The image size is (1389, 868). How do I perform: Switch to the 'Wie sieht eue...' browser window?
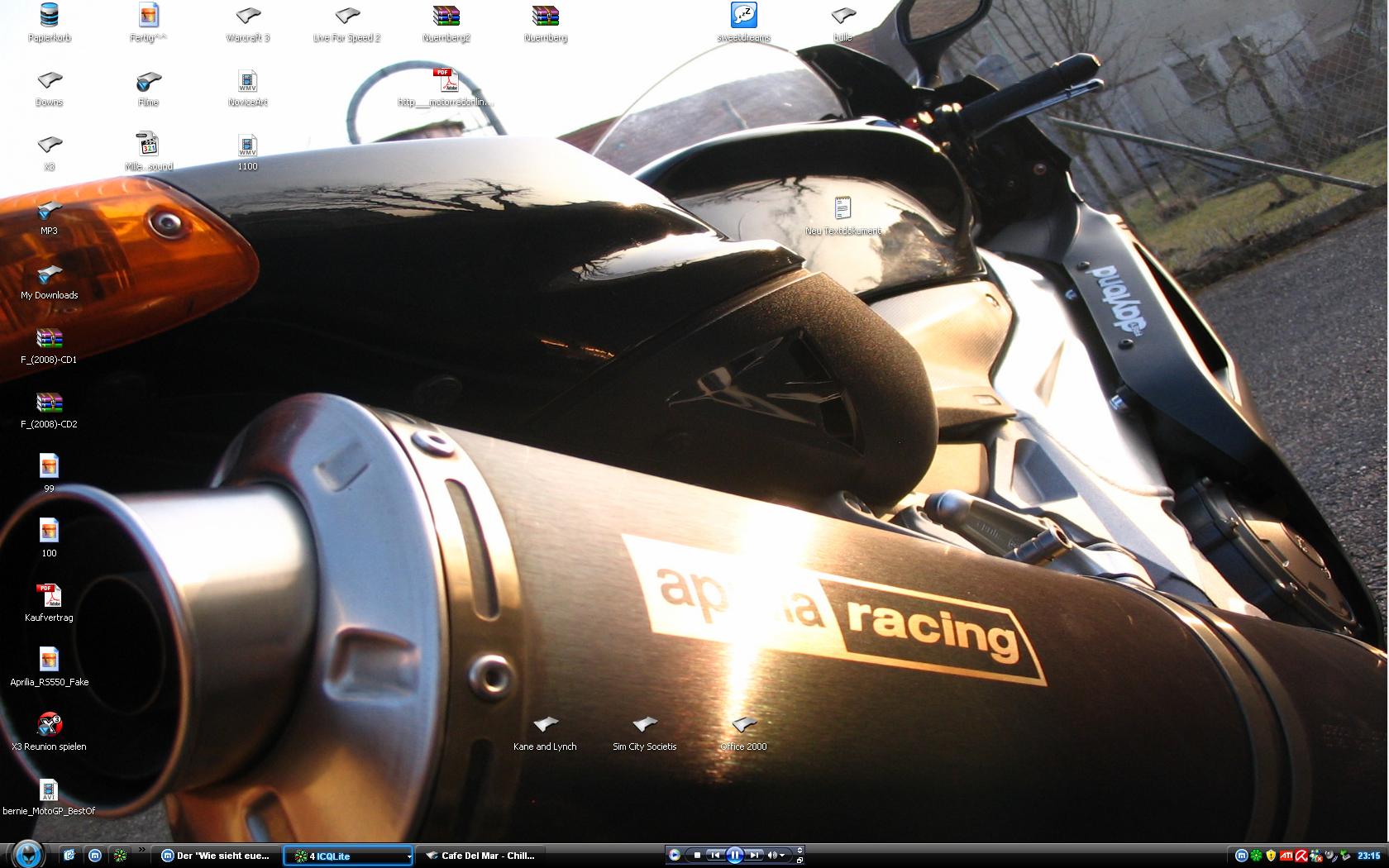[x=217, y=856]
